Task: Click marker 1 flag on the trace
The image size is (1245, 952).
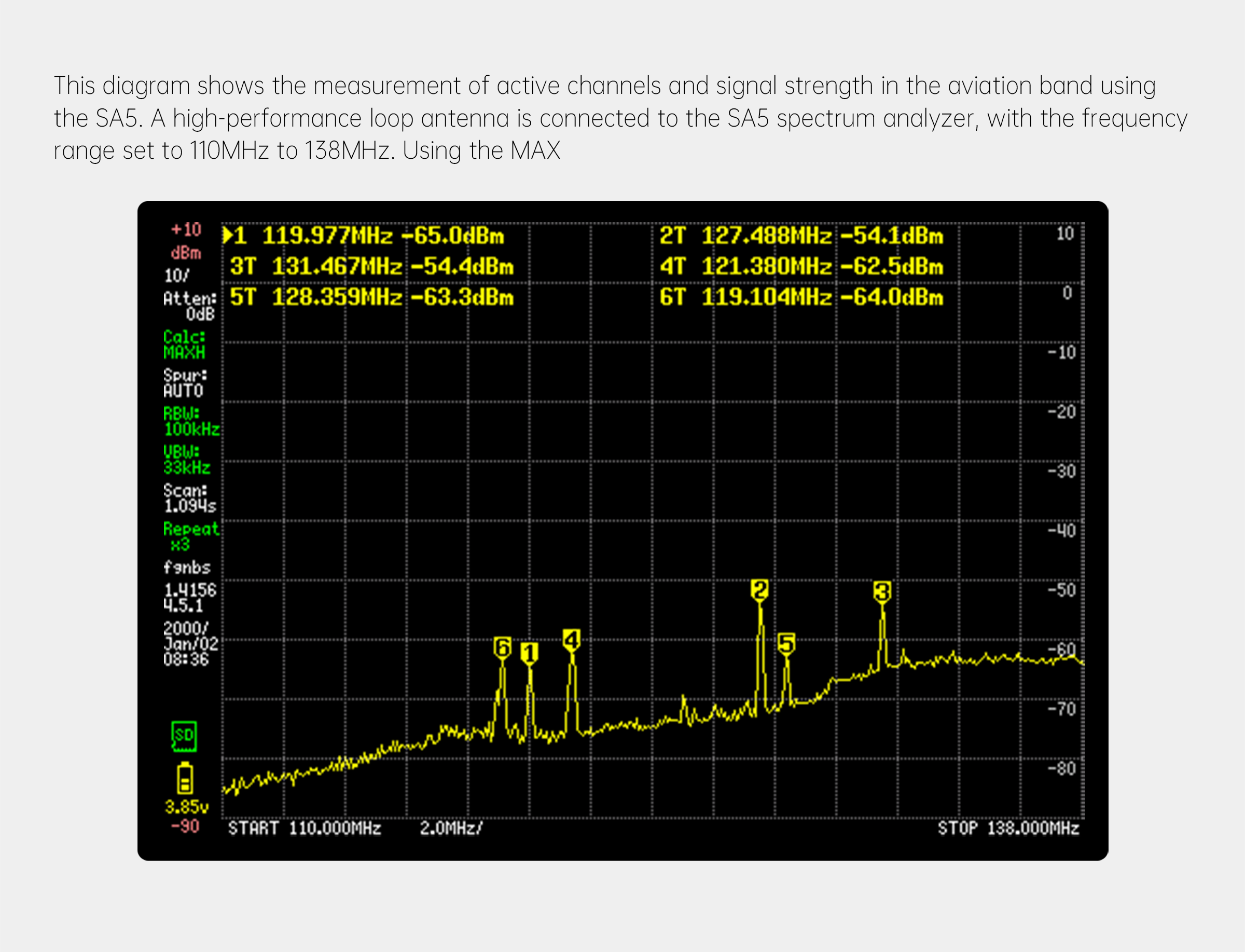Action: (x=529, y=653)
